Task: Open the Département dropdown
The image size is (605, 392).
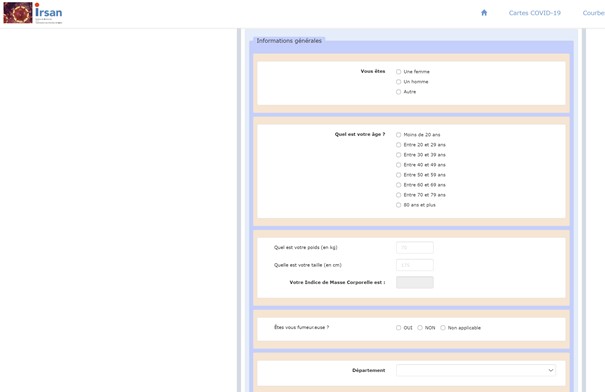Action: [x=476, y=370]
